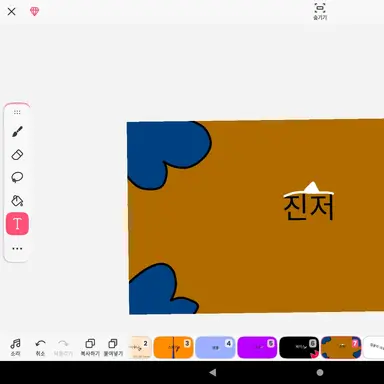Undo the last action
This screenshot has width=384, height=384.
click(x=40, y=347)
